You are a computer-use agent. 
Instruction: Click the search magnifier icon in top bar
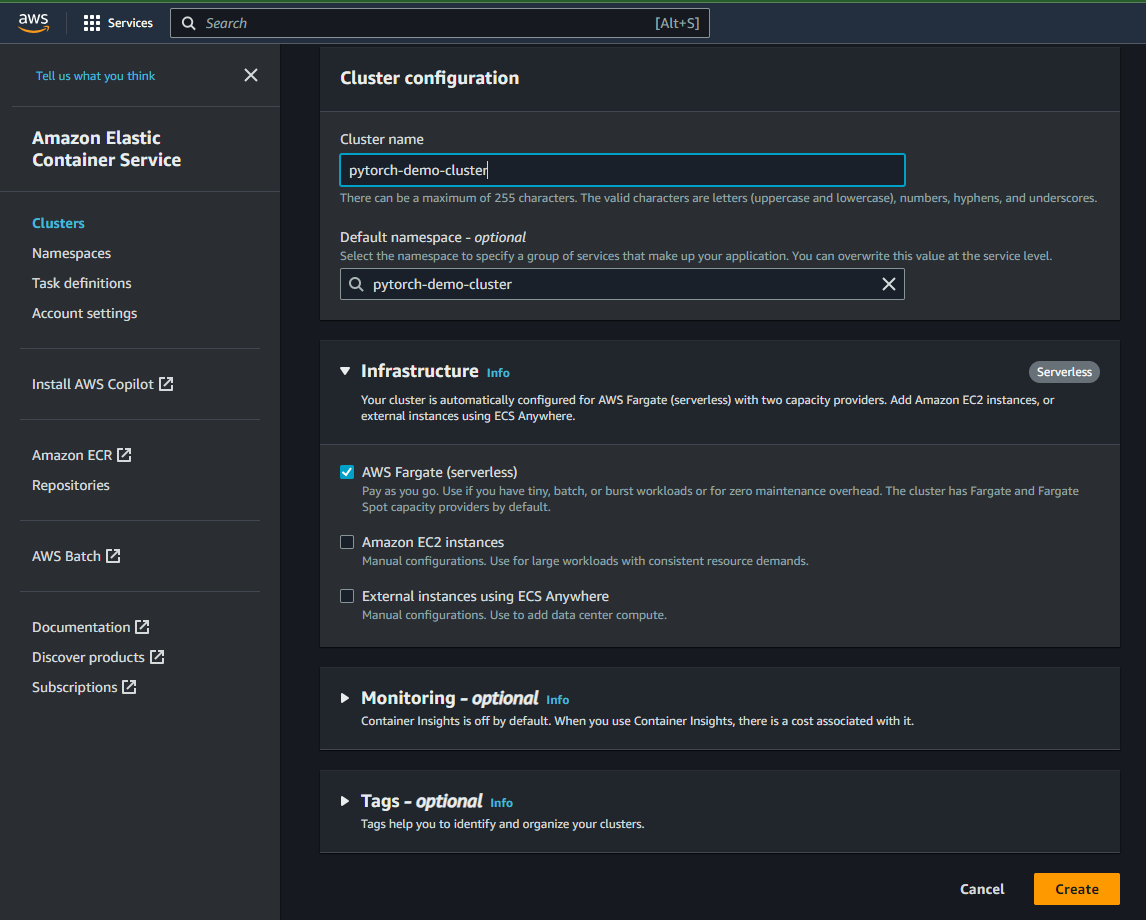[189, 23]
